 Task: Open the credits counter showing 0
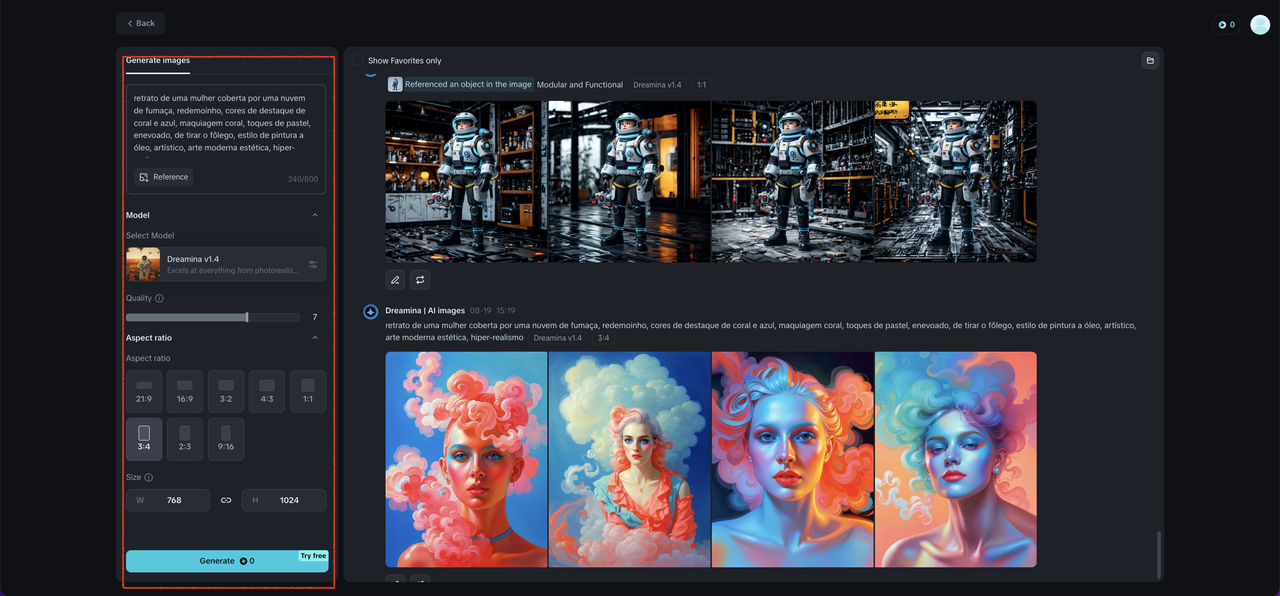tap(1226, 25)
